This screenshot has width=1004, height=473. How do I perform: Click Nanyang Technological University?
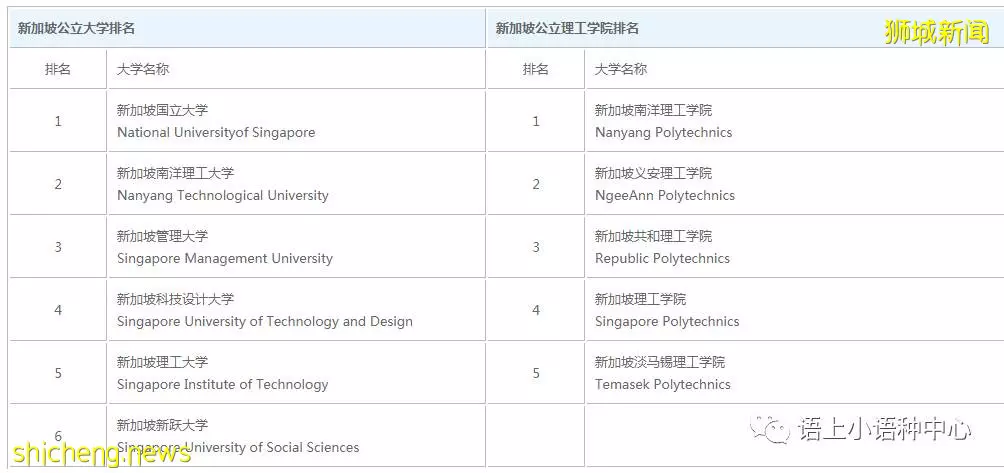(x=222, y=195)
